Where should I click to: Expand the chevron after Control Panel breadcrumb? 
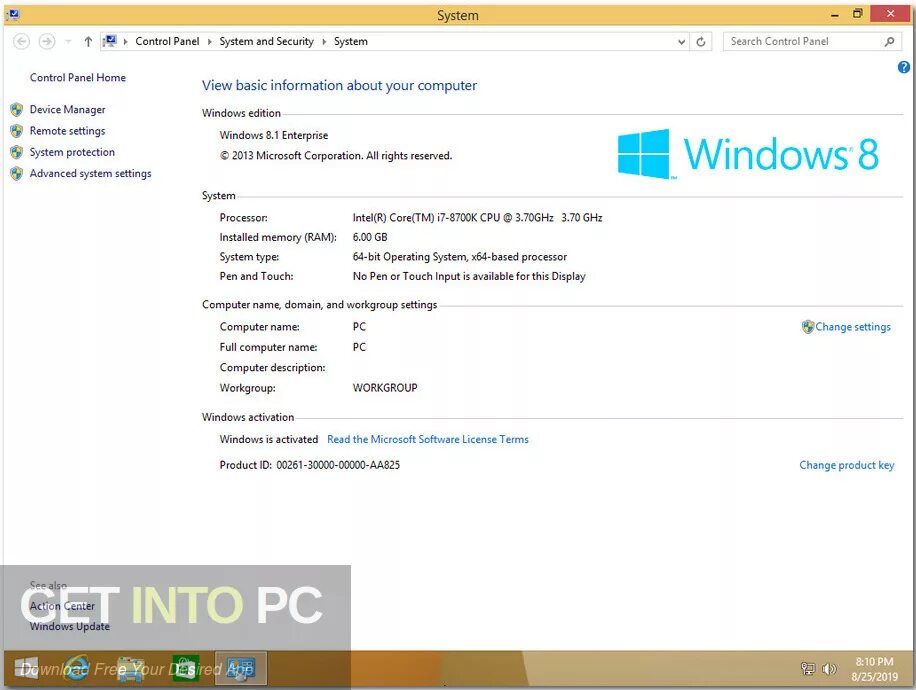coord(209,41)
